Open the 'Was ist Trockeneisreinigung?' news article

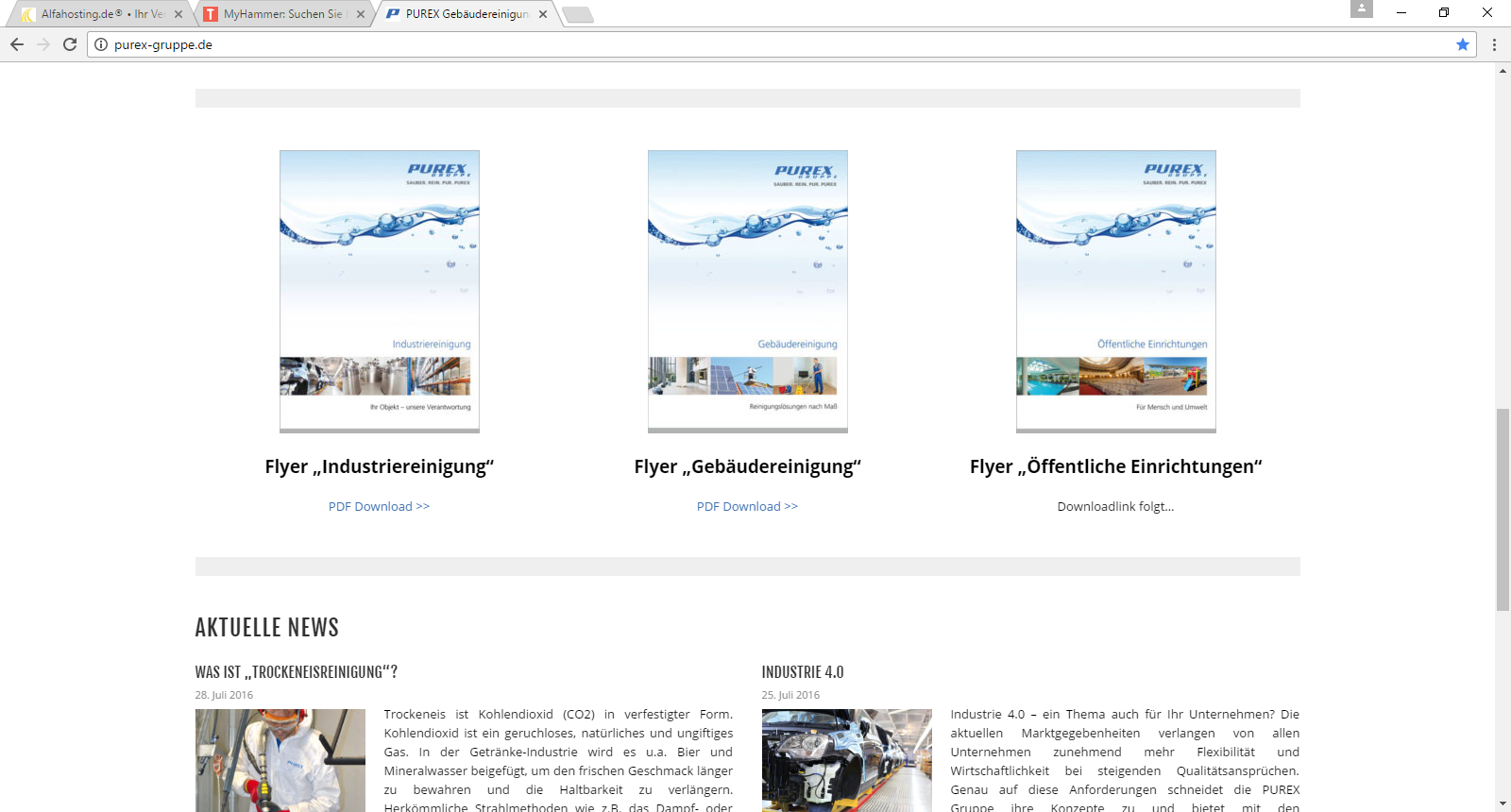[x=297, y=672]
